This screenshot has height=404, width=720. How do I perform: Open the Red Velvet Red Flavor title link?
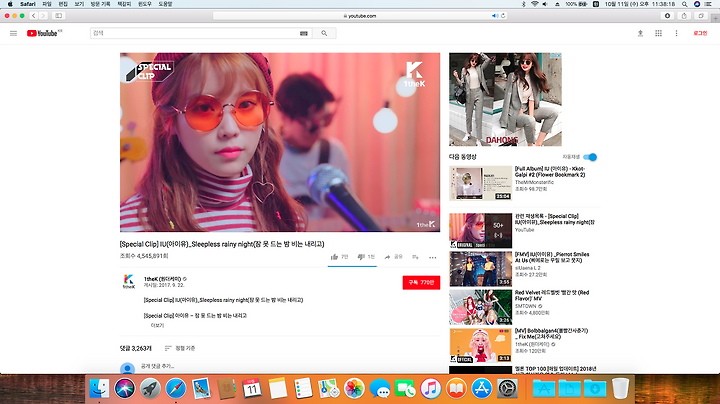552,296
